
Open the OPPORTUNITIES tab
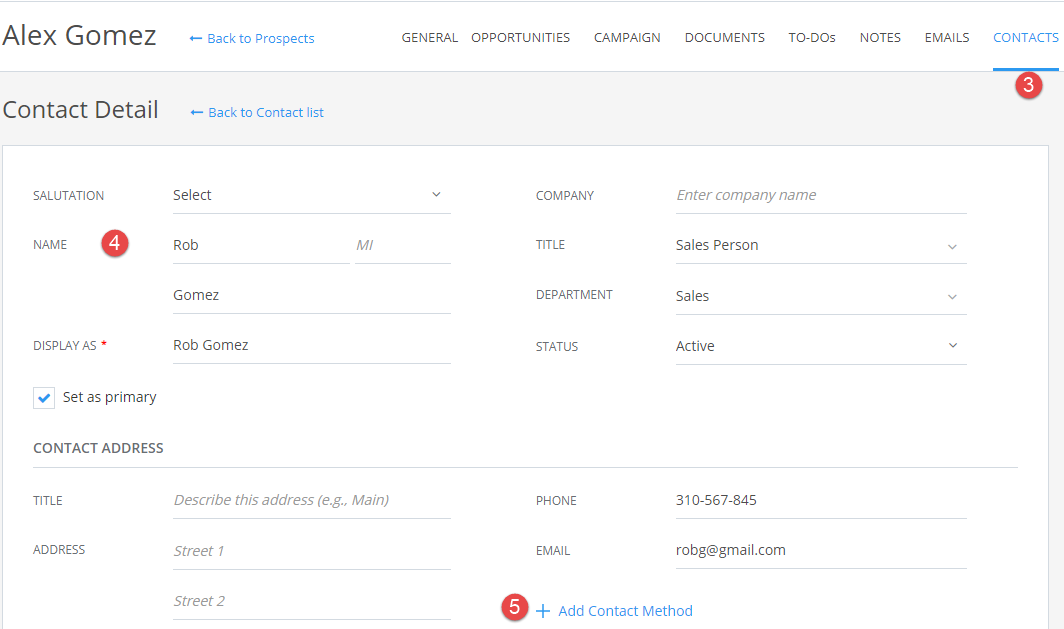click(520, 38)
